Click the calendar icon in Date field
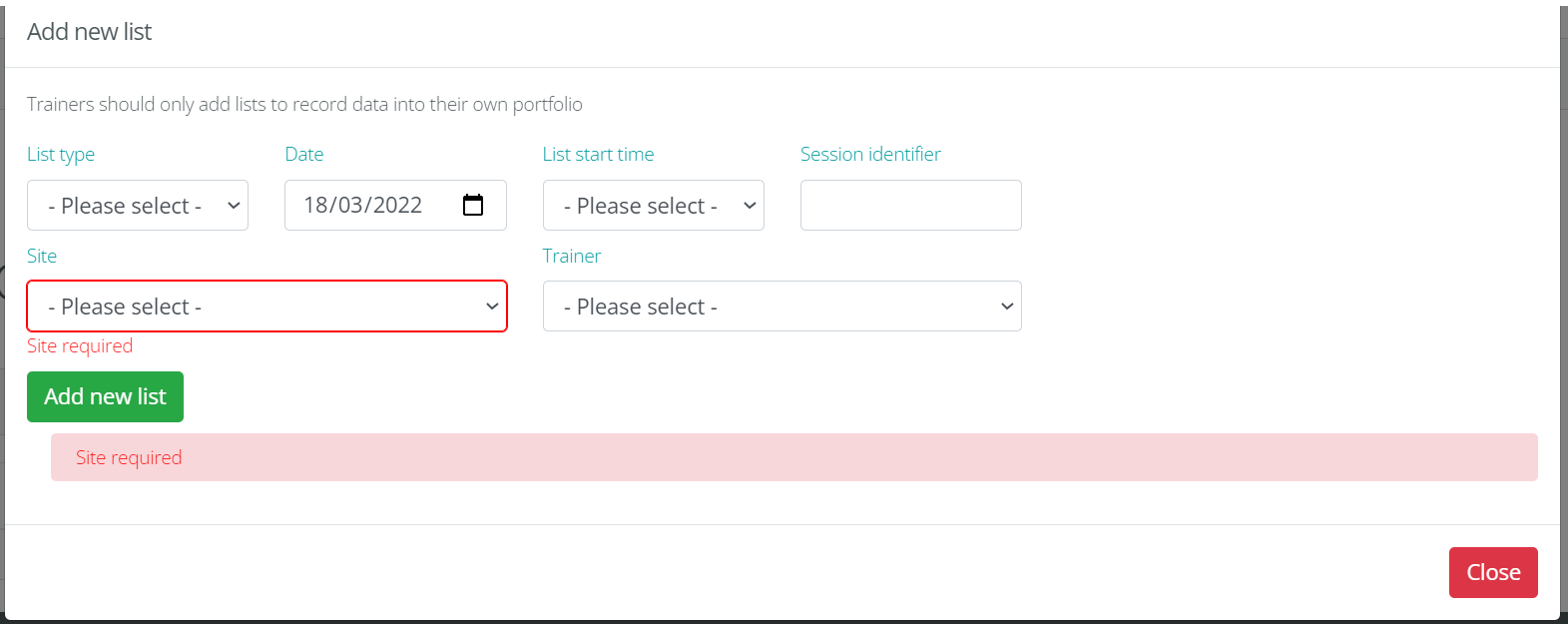1568x624 pixels. [x=473, y=205]
